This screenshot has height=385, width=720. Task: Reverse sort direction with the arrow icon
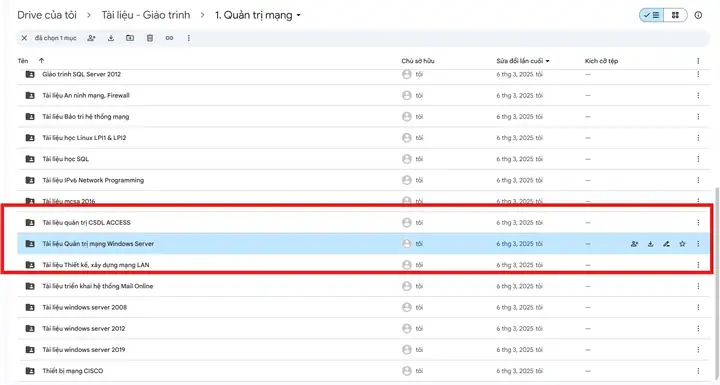pos(41,61)
